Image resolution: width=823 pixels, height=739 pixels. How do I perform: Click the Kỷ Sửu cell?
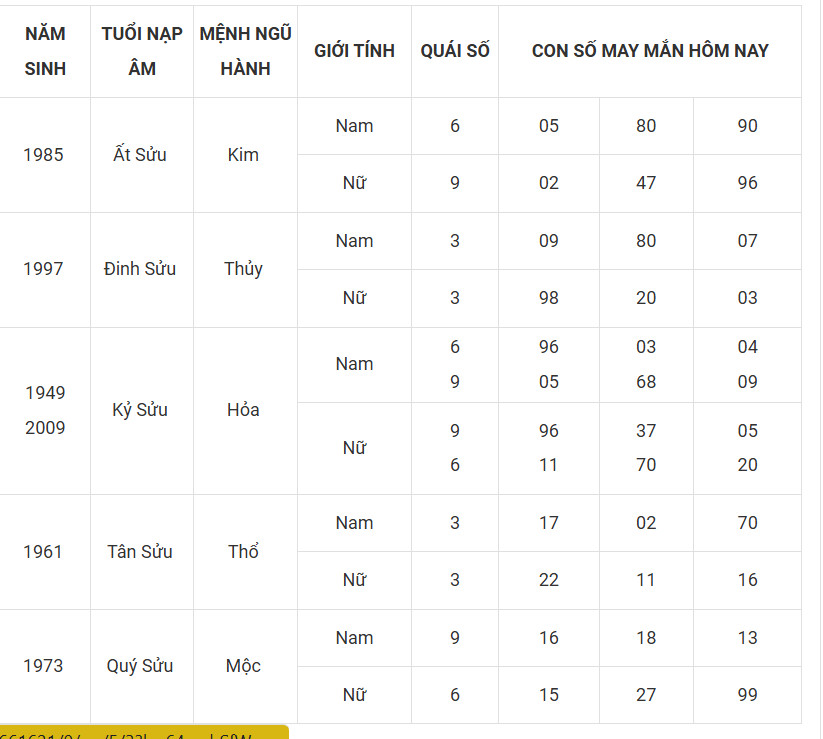140,410
